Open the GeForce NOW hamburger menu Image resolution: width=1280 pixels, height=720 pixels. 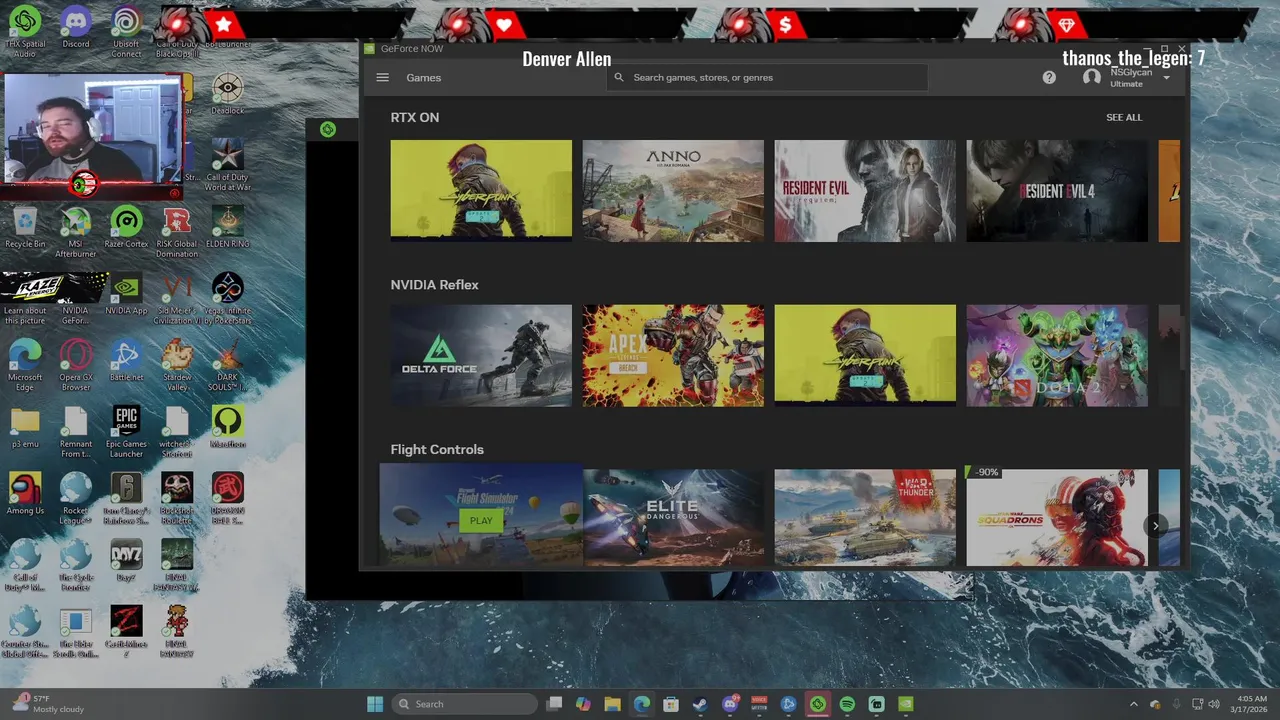point(382,77)
